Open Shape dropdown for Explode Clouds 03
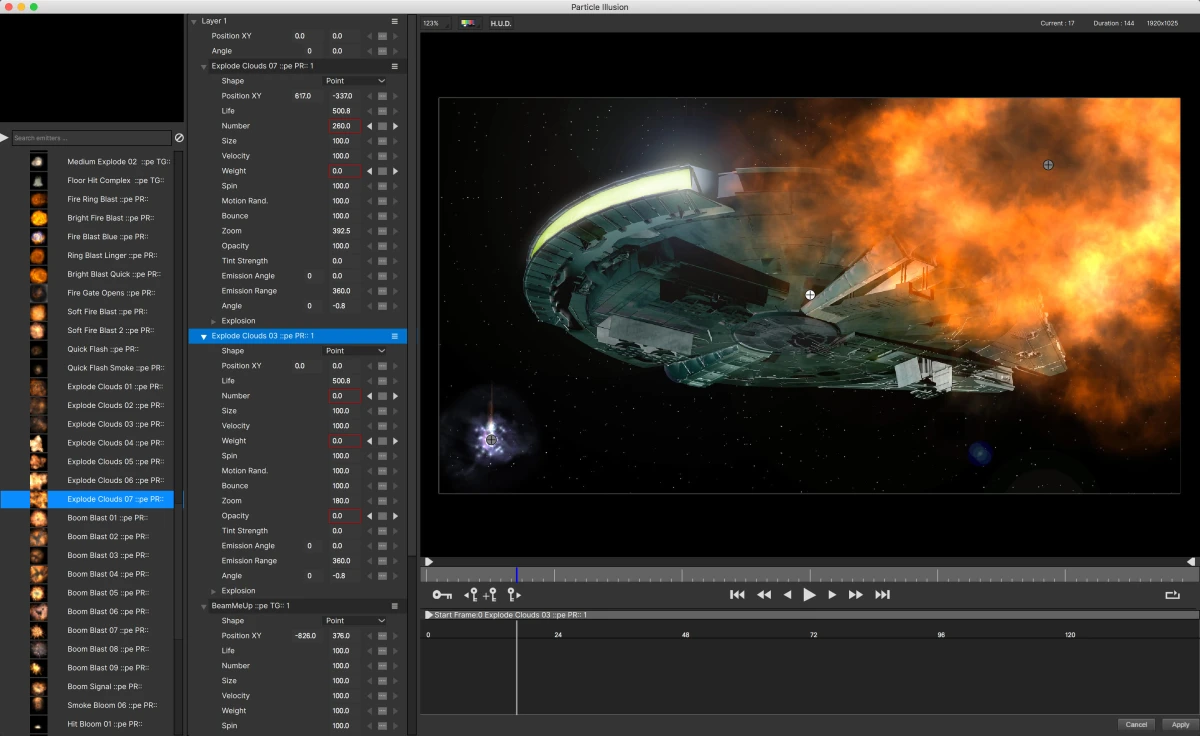This screenshot has height=736, width=1200. pyautogui.click(x=355, y=351)
